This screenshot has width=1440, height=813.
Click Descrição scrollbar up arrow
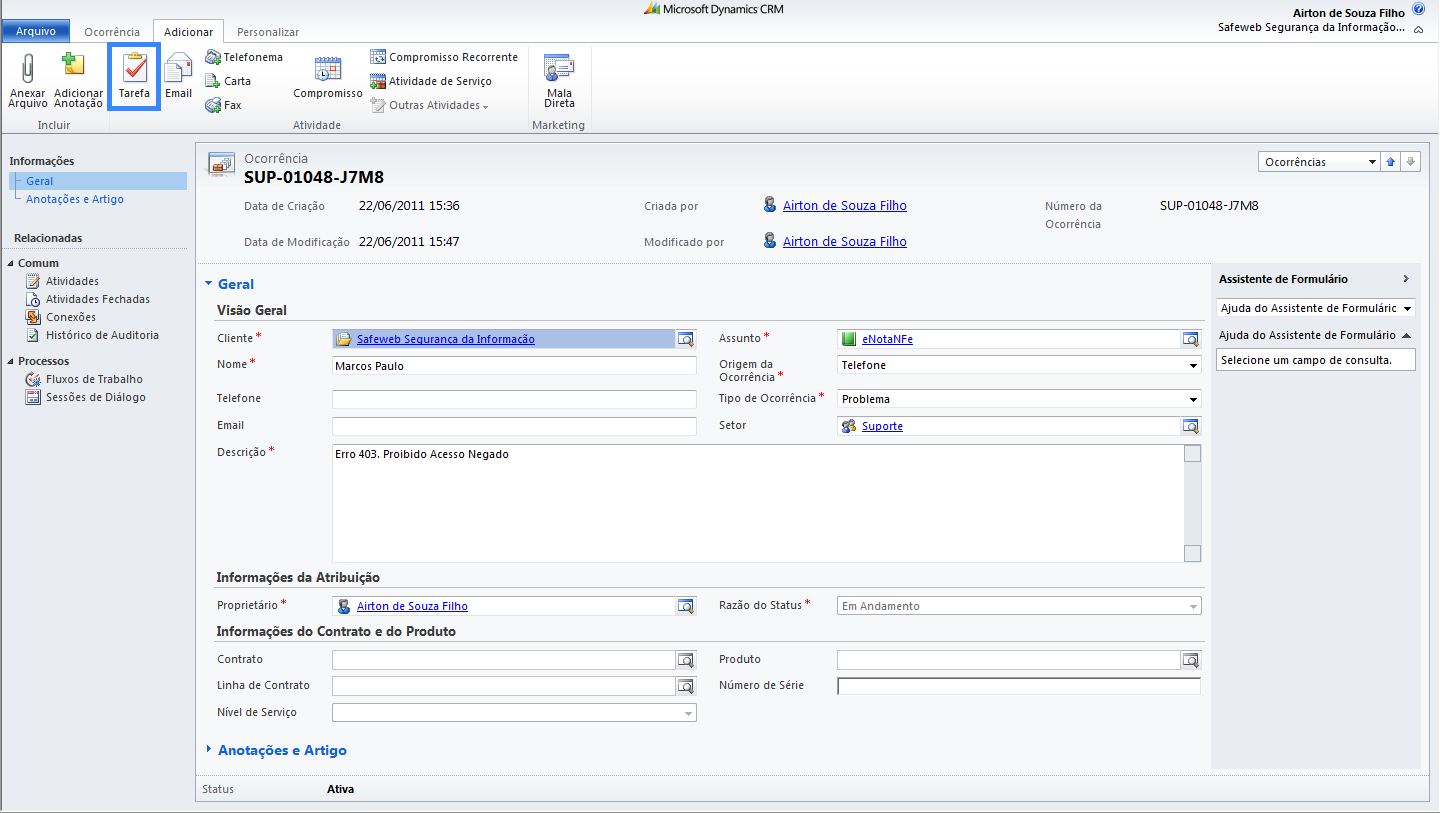click(x=1192, y=454)
